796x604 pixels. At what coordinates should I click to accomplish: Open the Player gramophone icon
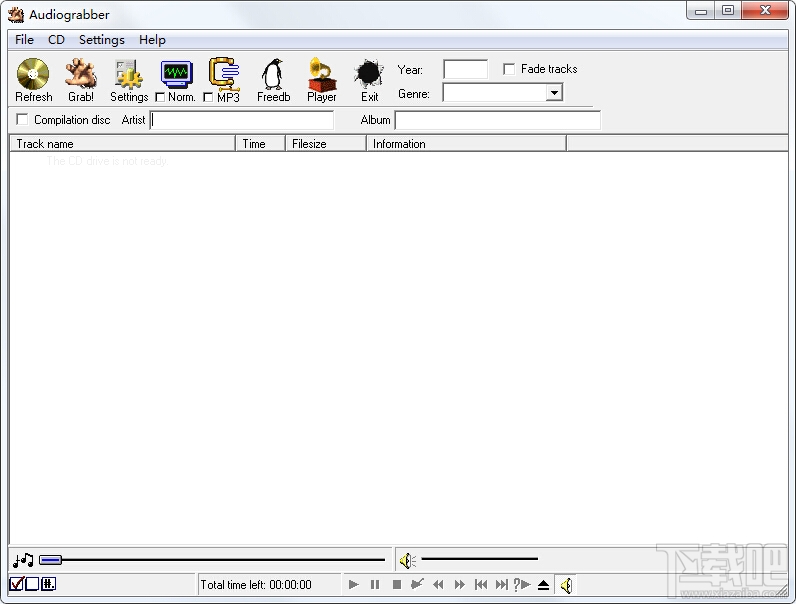[321, 74]
